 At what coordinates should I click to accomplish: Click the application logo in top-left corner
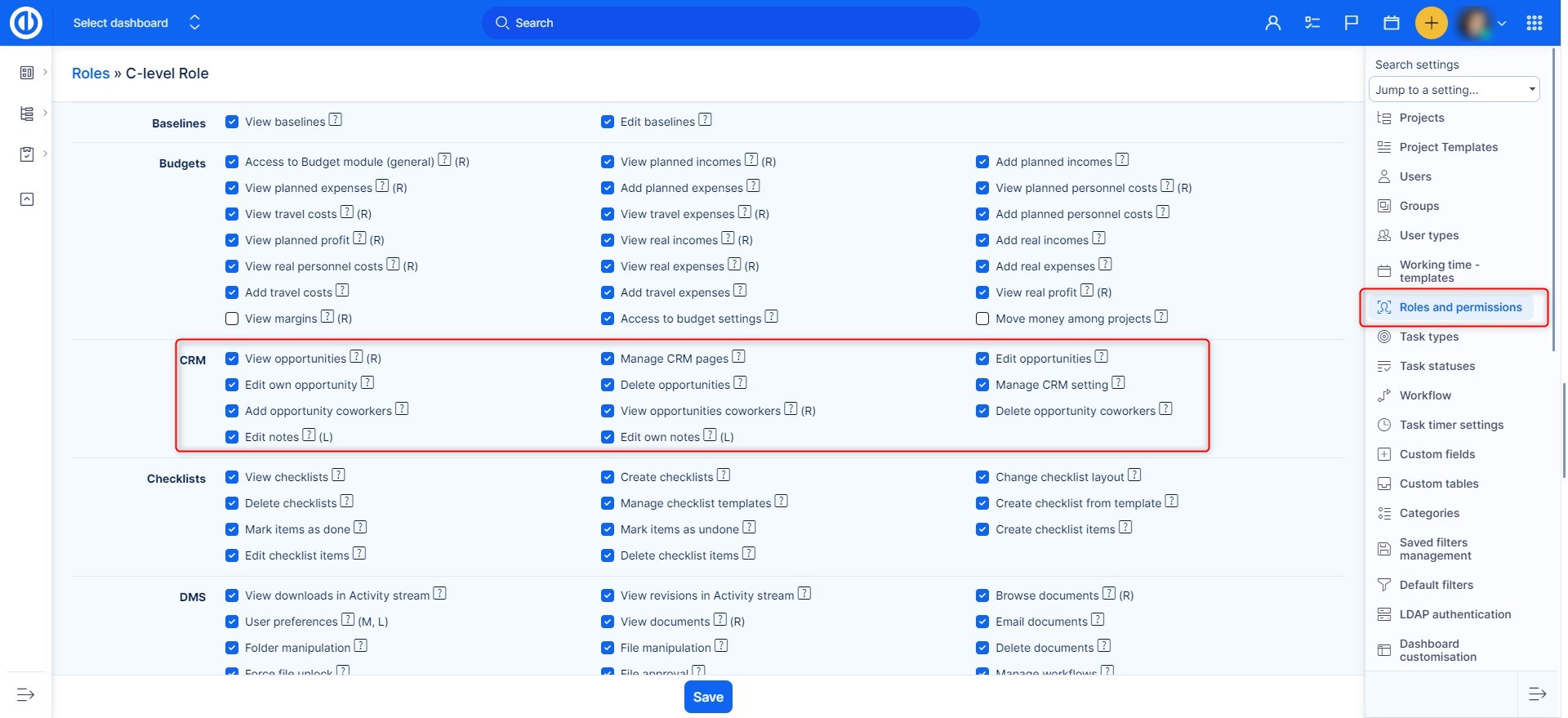[x=25, y=23]
